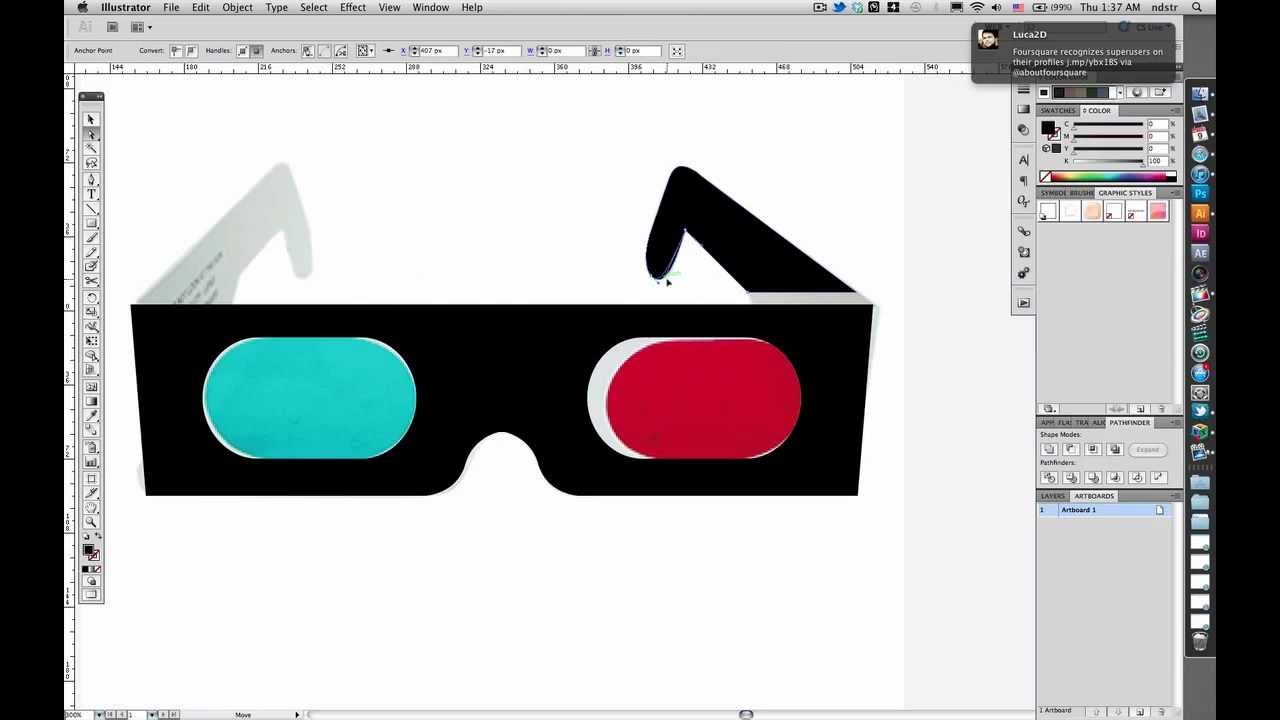The image size is (1280, 720).
Task: Click Trim pathfinder icon
Action: [1071, 477]
